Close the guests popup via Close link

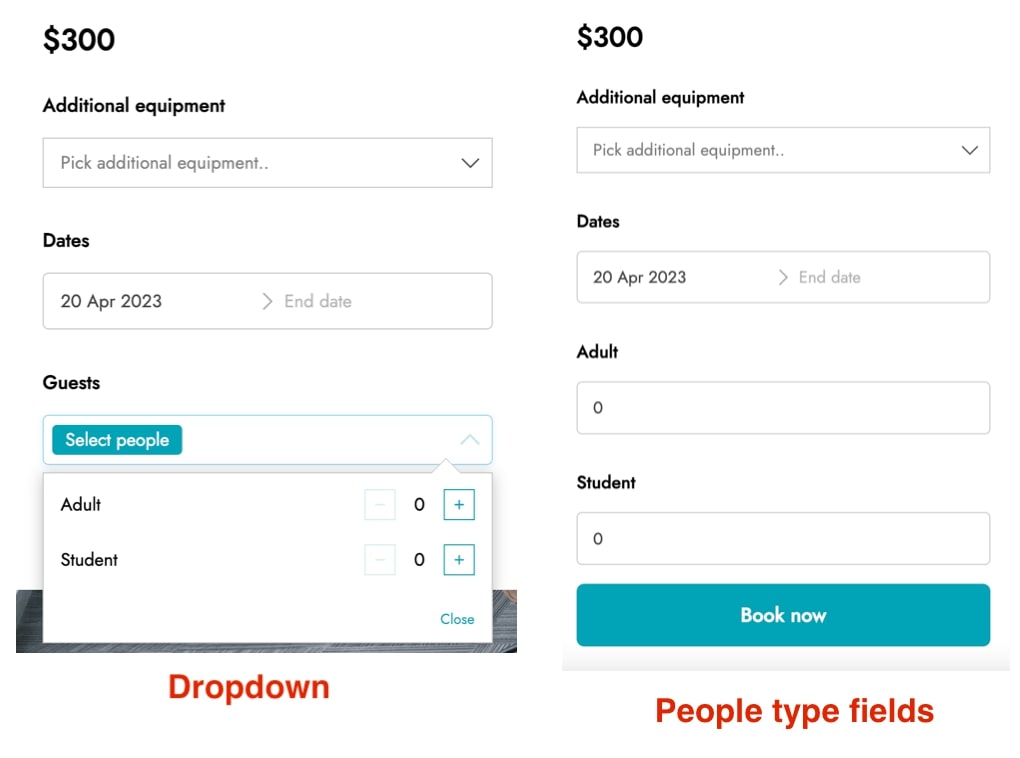click(x=457, y=619)
